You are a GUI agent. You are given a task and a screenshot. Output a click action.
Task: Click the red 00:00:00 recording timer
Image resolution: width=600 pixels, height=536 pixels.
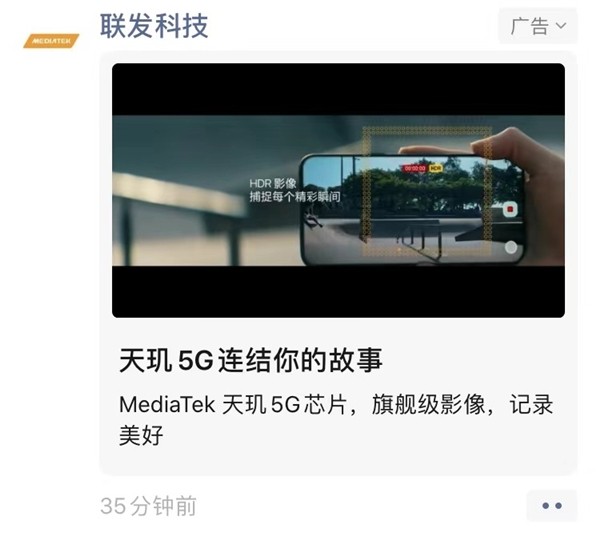coord(415,168)
